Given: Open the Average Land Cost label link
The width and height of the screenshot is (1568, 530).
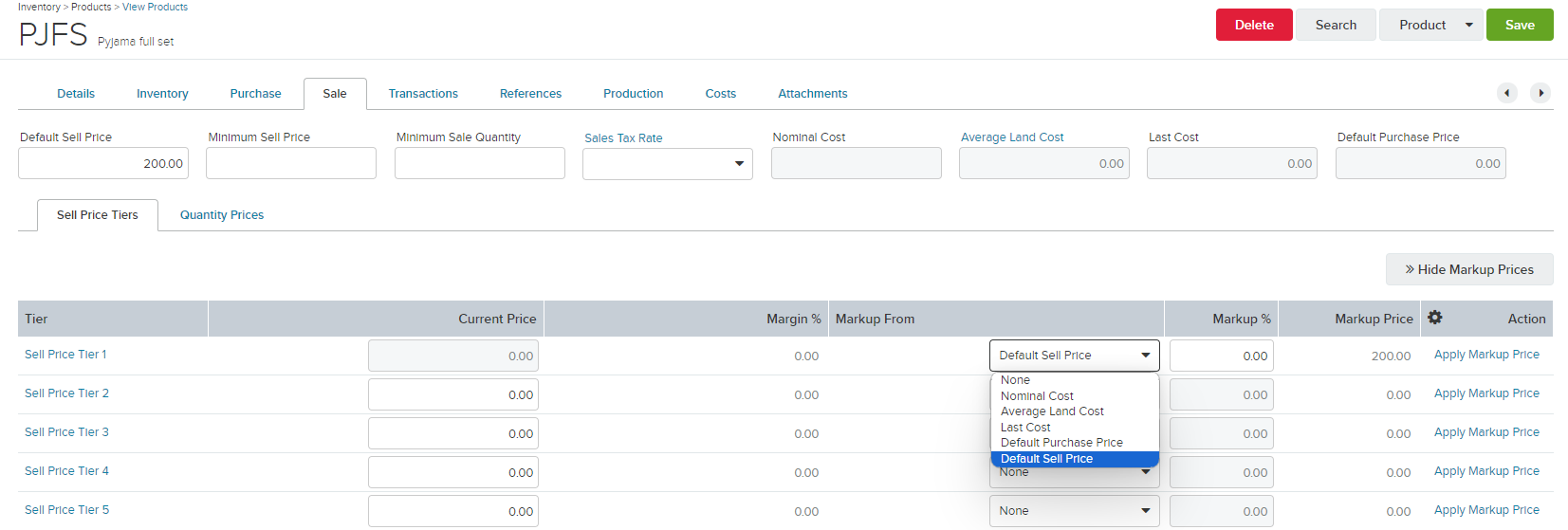Looking at the screenshot, I should click(x=1012, y=137).
